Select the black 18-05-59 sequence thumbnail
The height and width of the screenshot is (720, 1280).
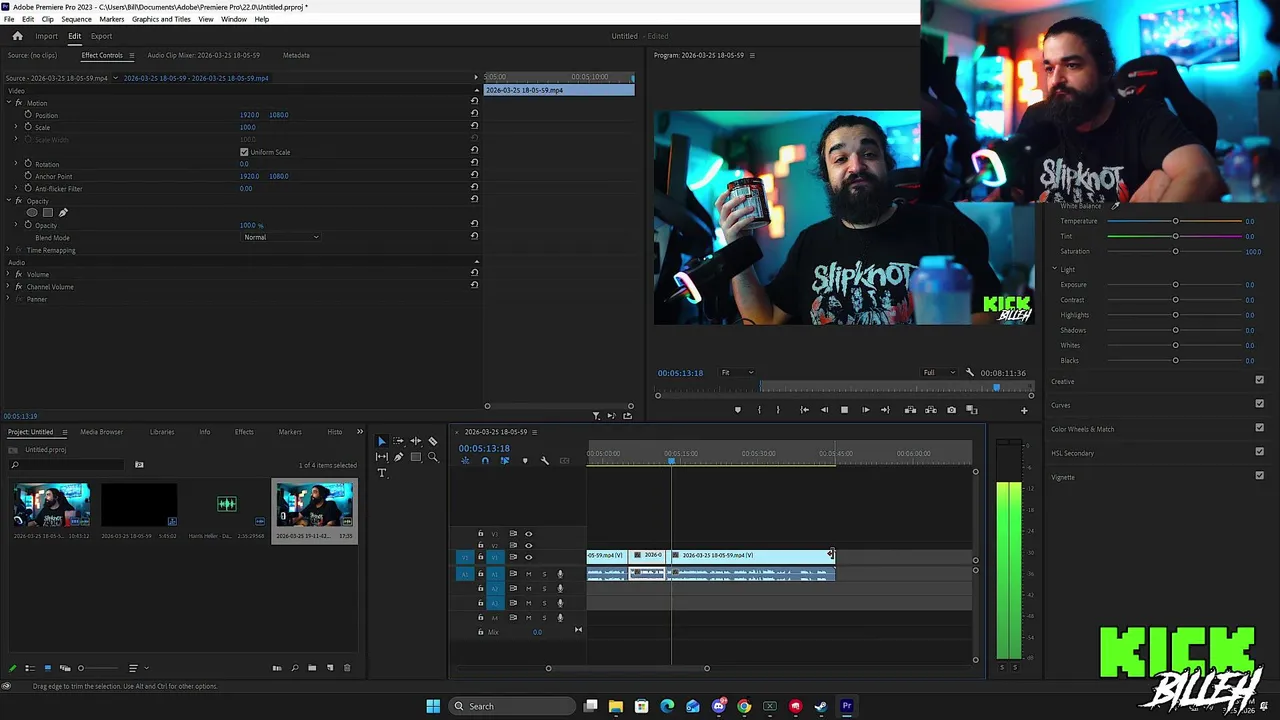[139, 505]
